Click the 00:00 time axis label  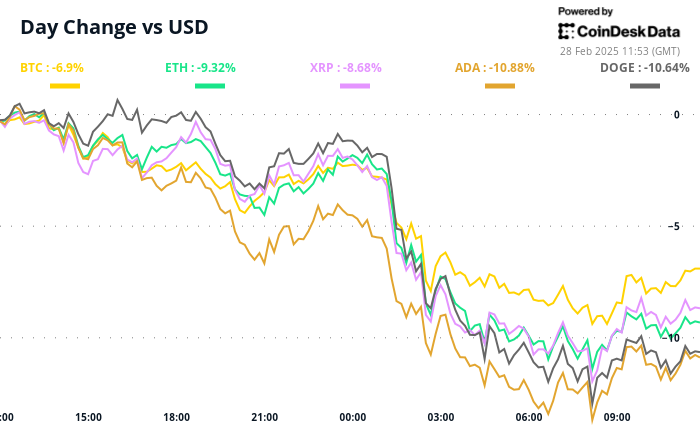coord(352,416)
